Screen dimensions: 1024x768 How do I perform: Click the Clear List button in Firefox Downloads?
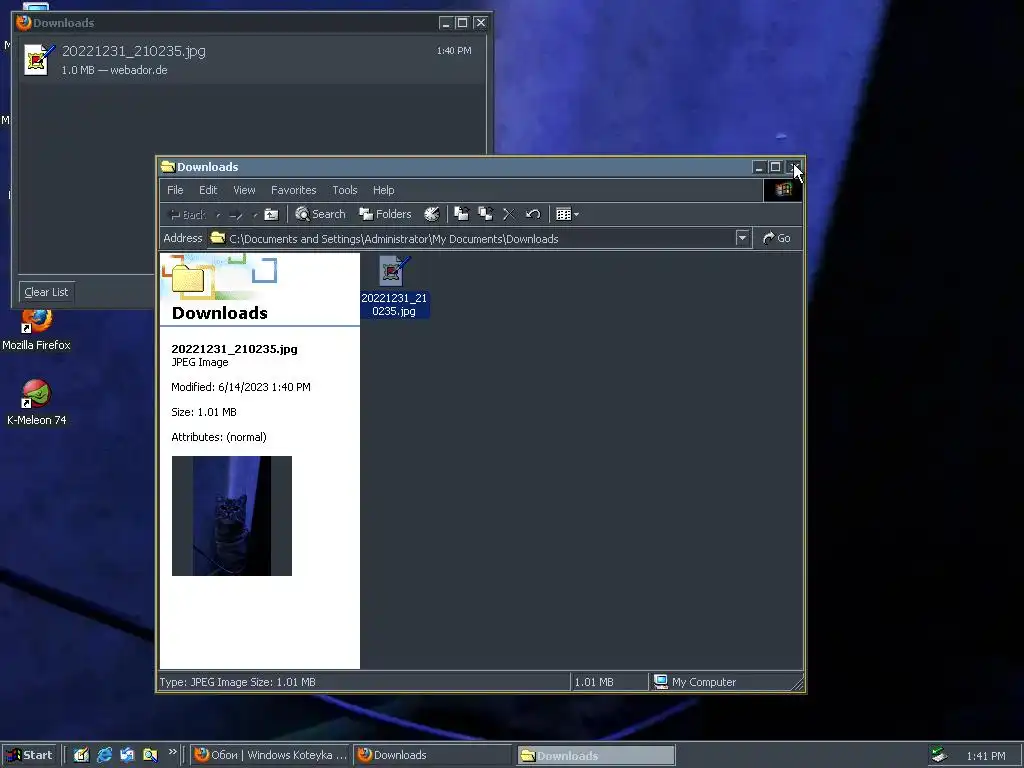[x=46, y=292]
